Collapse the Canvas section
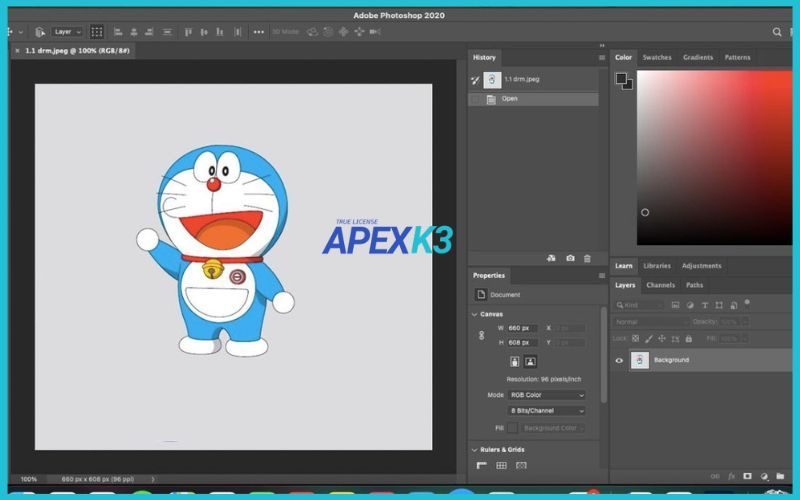The width and height of the screenshot is (800, 500). point(474,314)
